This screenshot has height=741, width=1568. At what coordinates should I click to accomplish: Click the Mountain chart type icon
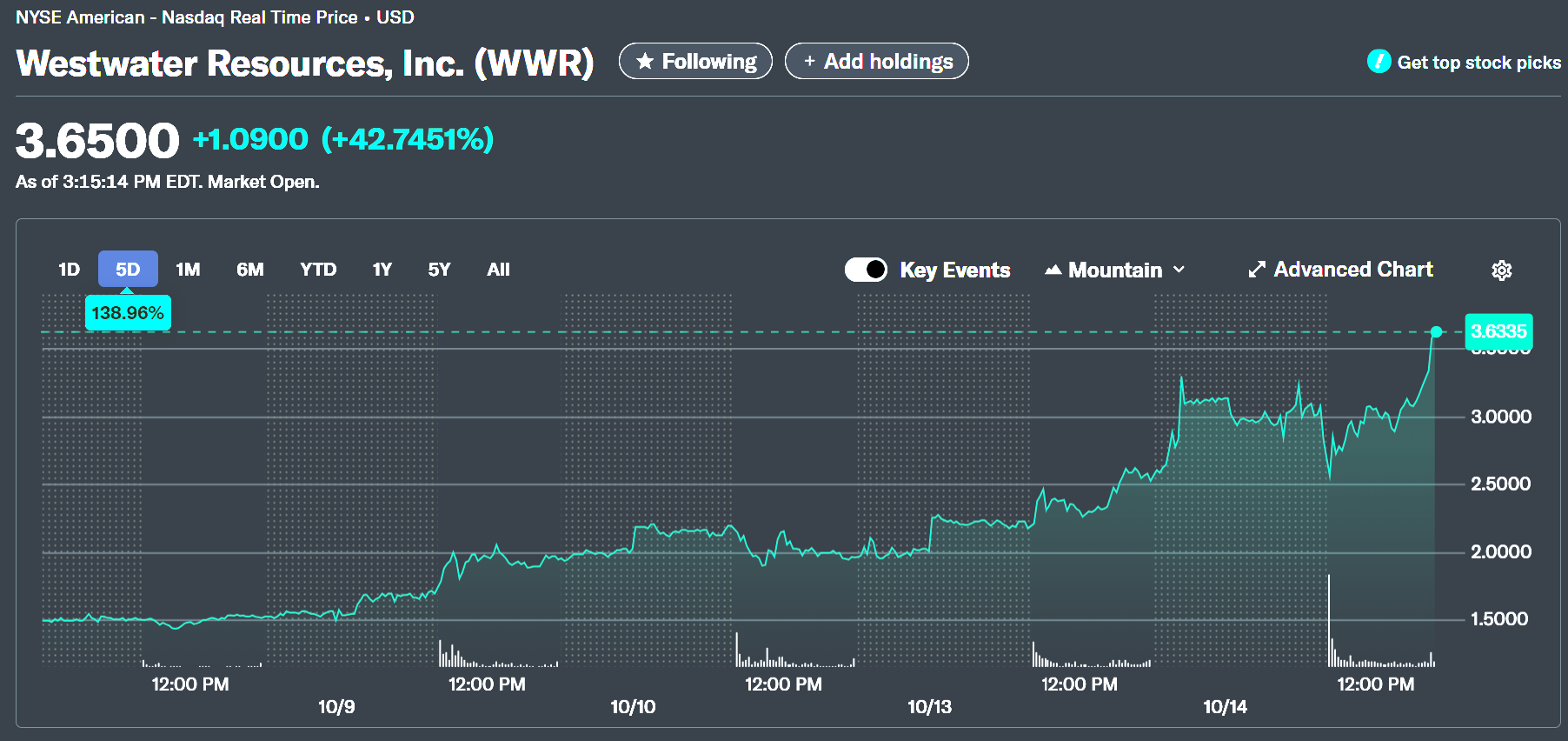[1053, 270]
